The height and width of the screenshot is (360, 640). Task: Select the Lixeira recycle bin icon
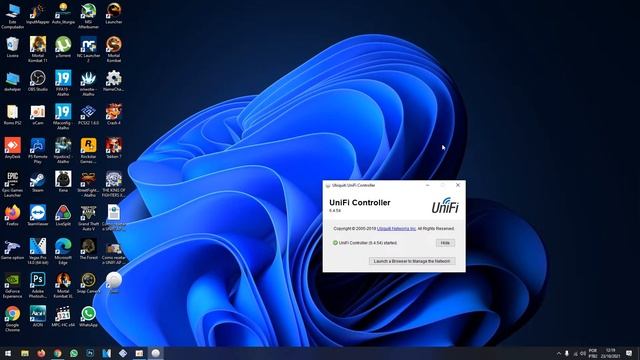[x=12, y=47]
